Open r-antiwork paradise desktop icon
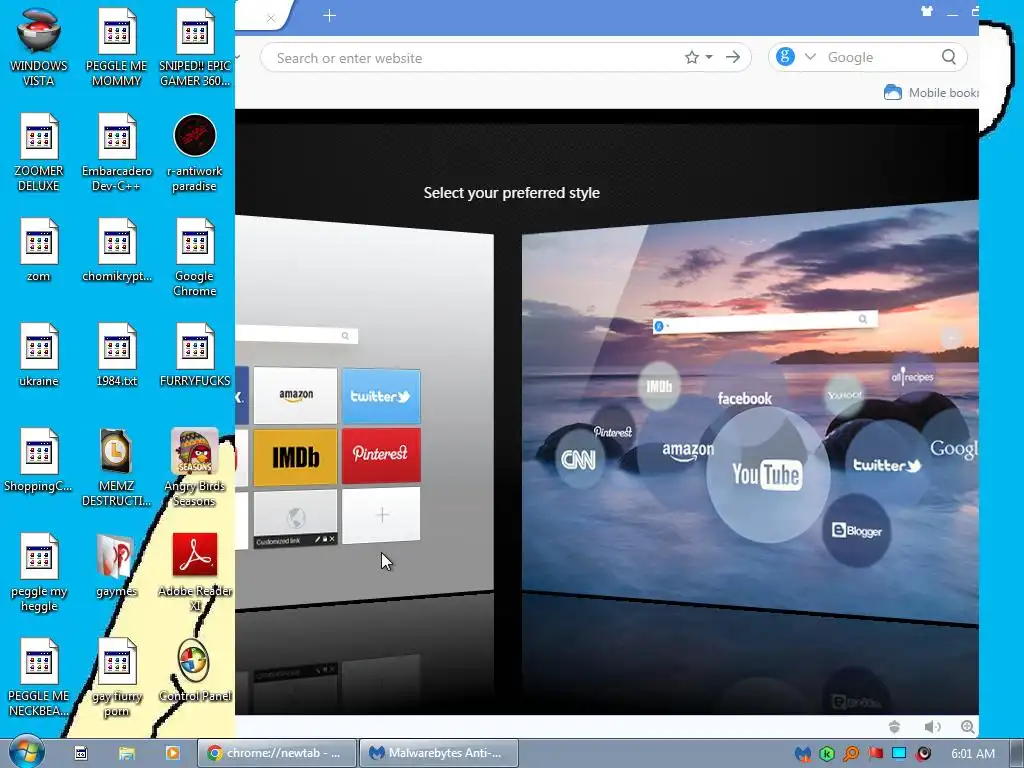The width and height of the screenshot is (1024, 768). tap(195, 152)
